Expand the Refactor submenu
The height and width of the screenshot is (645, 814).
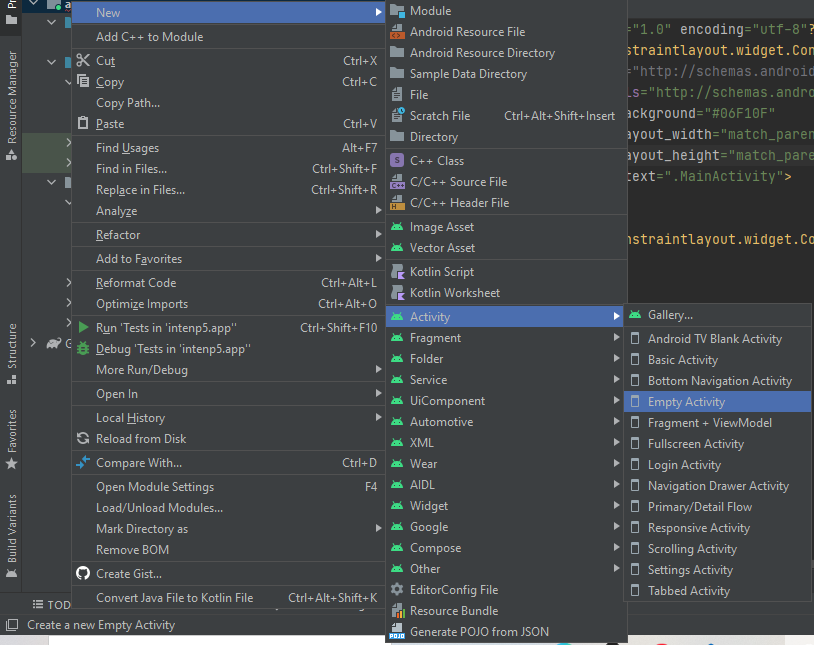point(117,236)
